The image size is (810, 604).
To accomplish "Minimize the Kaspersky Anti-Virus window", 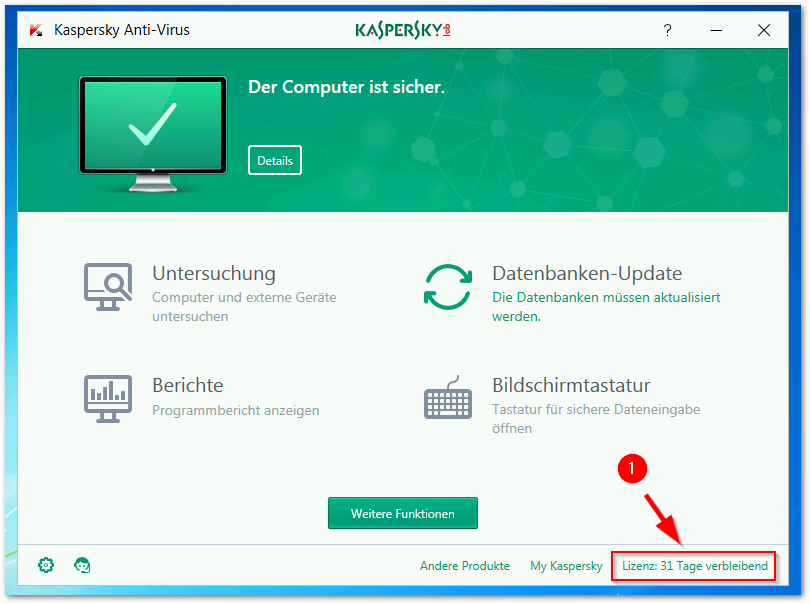I will tap(716, 30).
